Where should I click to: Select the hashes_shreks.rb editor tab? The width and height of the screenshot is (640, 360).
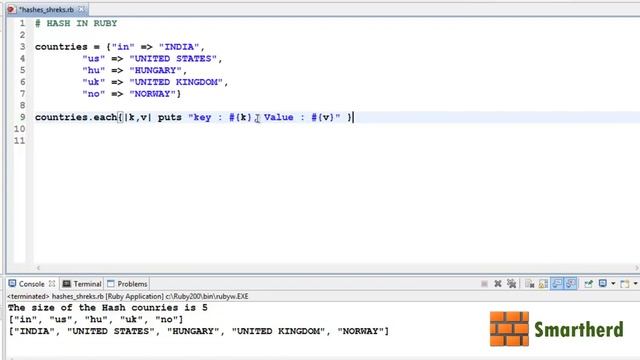[x=46, y=9]
